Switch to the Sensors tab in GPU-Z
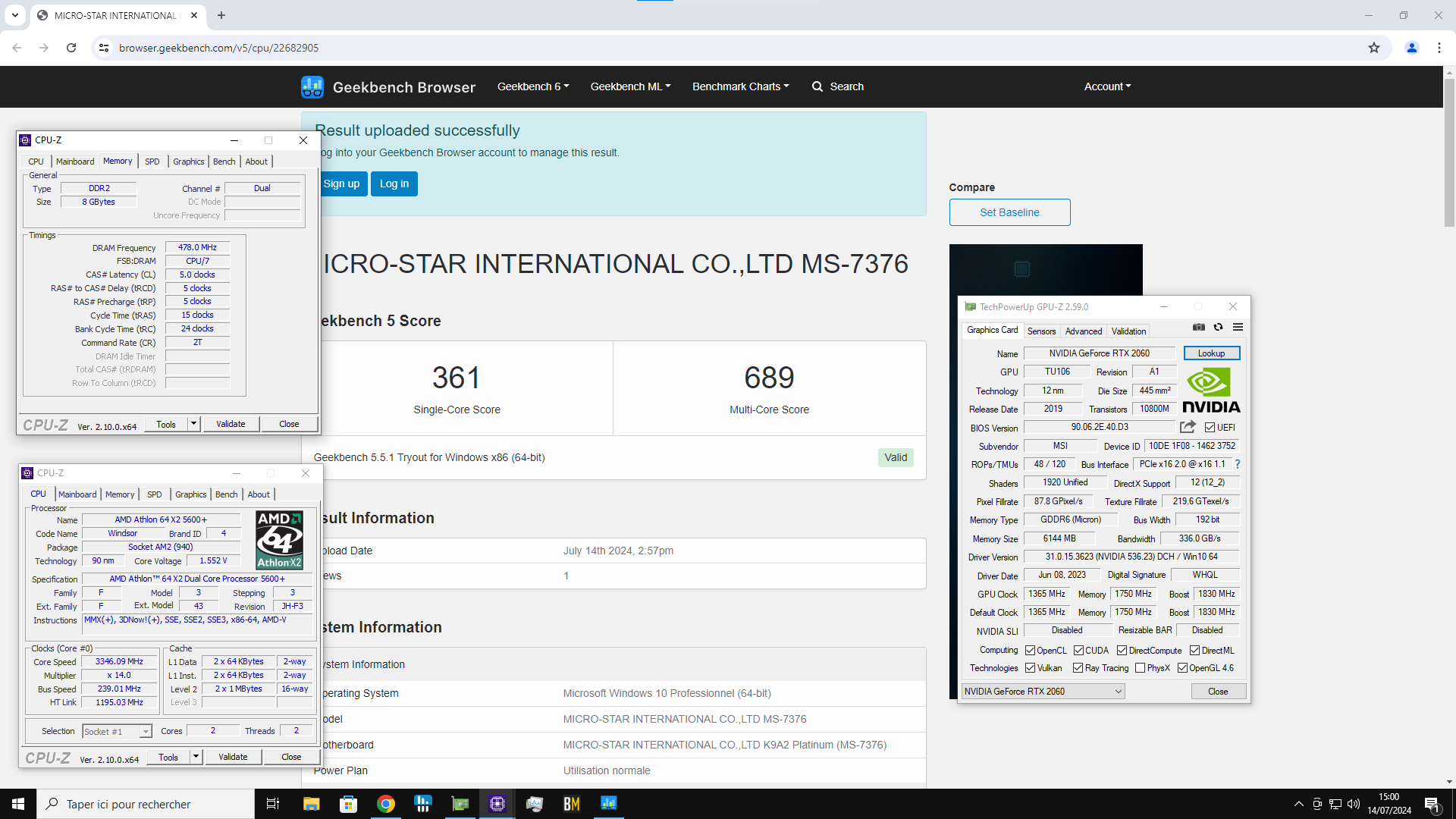 (1041, 331)
